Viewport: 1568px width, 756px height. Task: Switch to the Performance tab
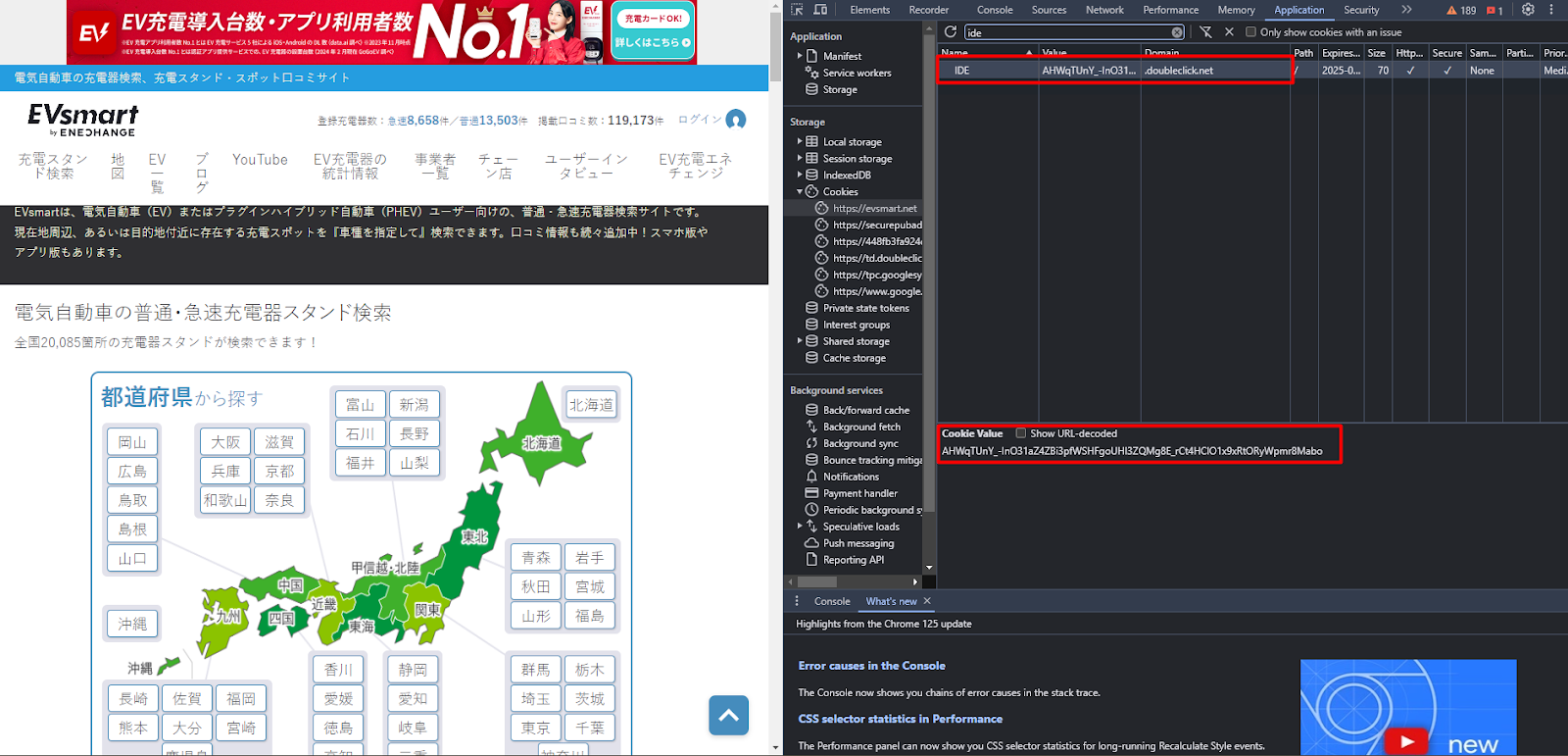[1170, 10]
